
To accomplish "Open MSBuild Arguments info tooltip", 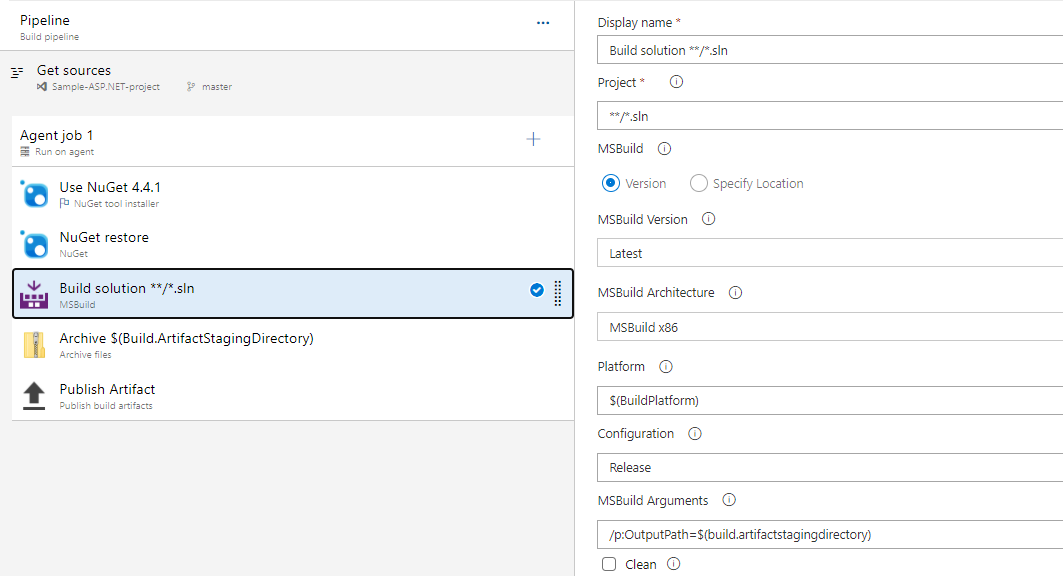I will click(729, 500).
